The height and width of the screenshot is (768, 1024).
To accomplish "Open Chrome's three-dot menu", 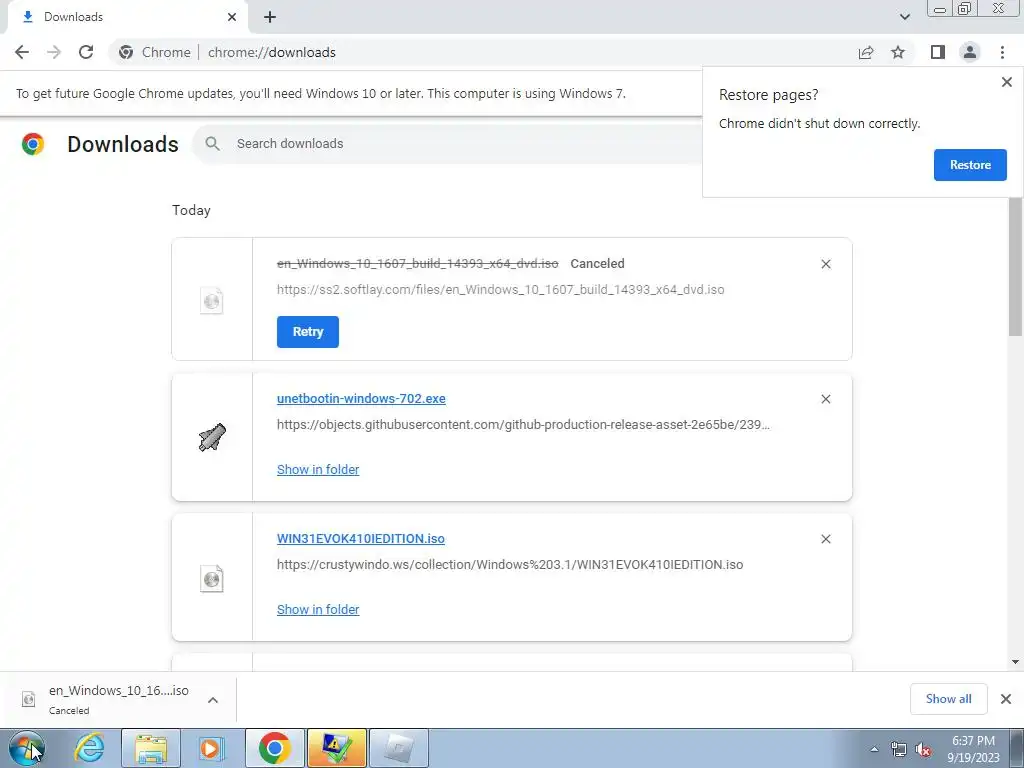I will [x=1002, y=52].
